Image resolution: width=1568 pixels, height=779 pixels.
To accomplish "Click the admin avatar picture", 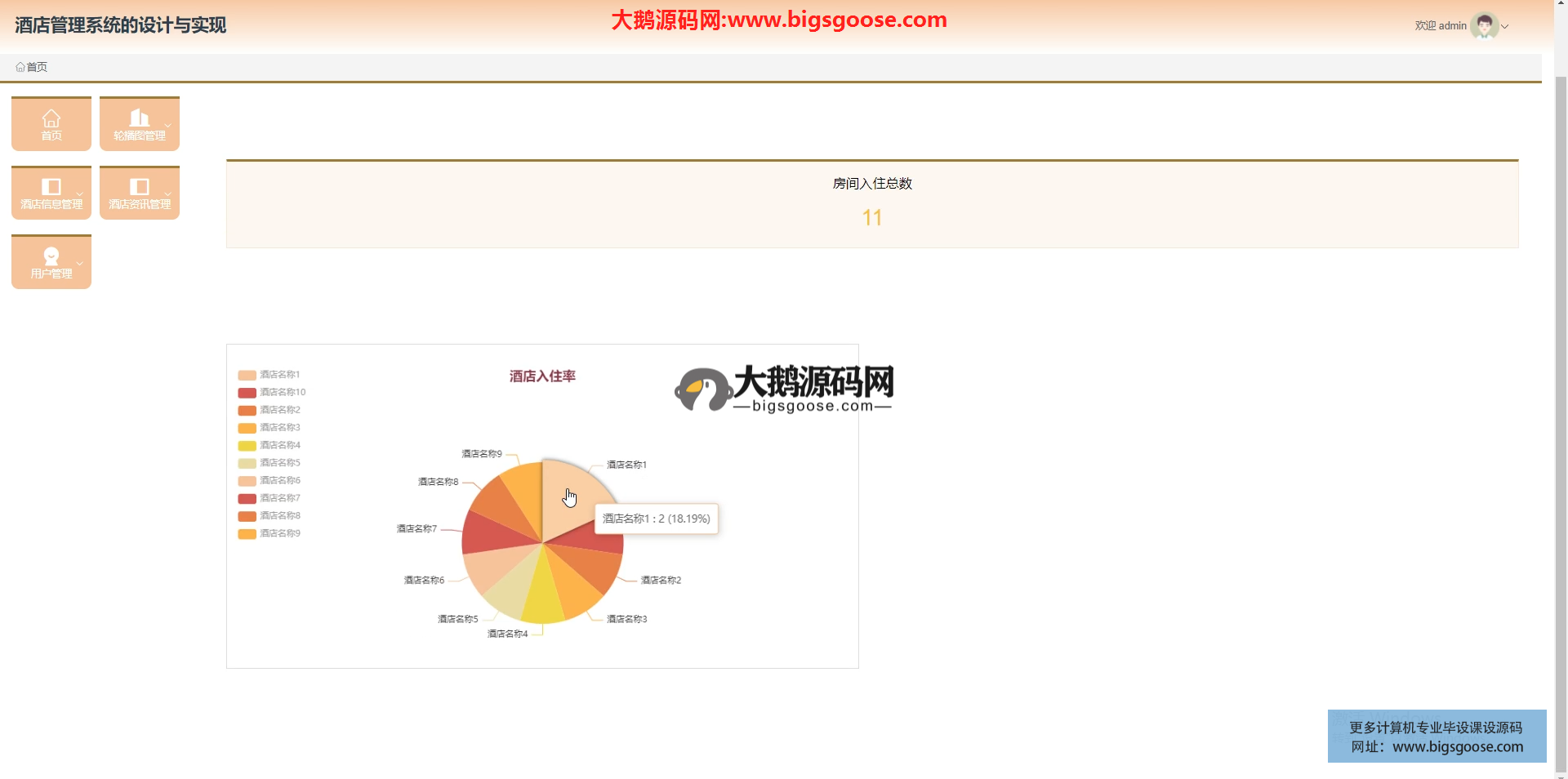I will tap(1484, 26).
